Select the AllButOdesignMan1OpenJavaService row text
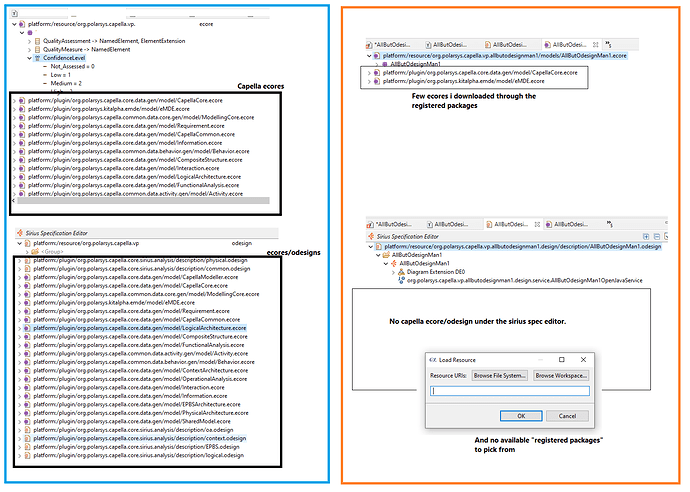The image size is (690, 492). click(525, 280)
